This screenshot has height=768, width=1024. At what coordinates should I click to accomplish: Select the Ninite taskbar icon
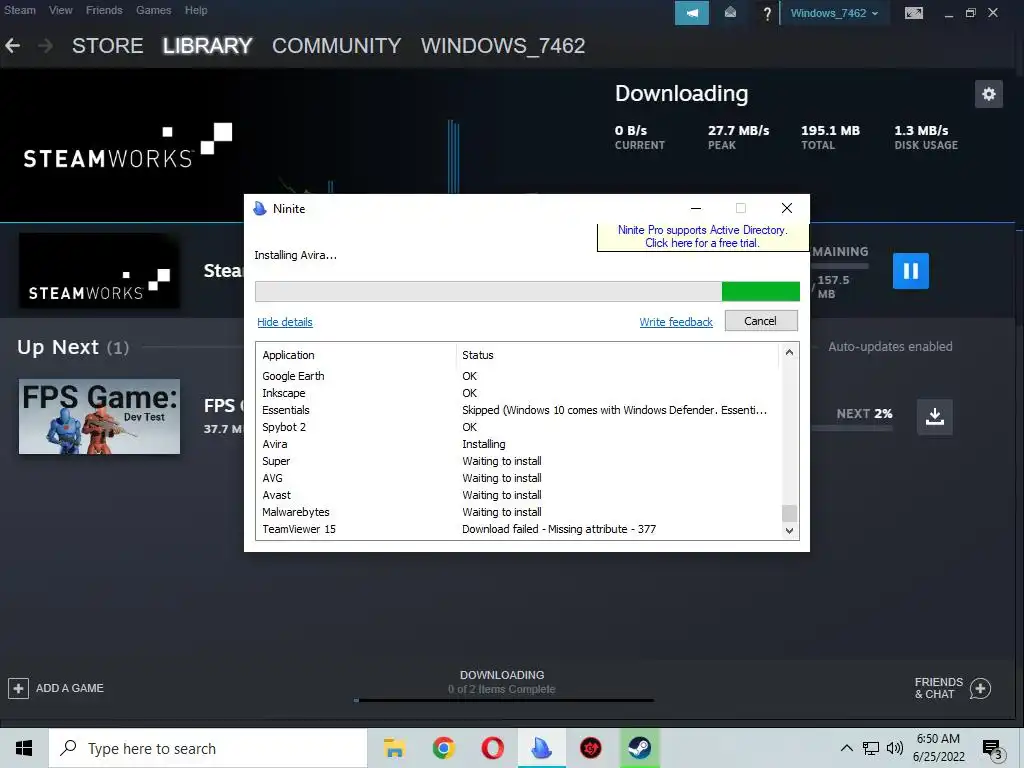click(541, 748)
